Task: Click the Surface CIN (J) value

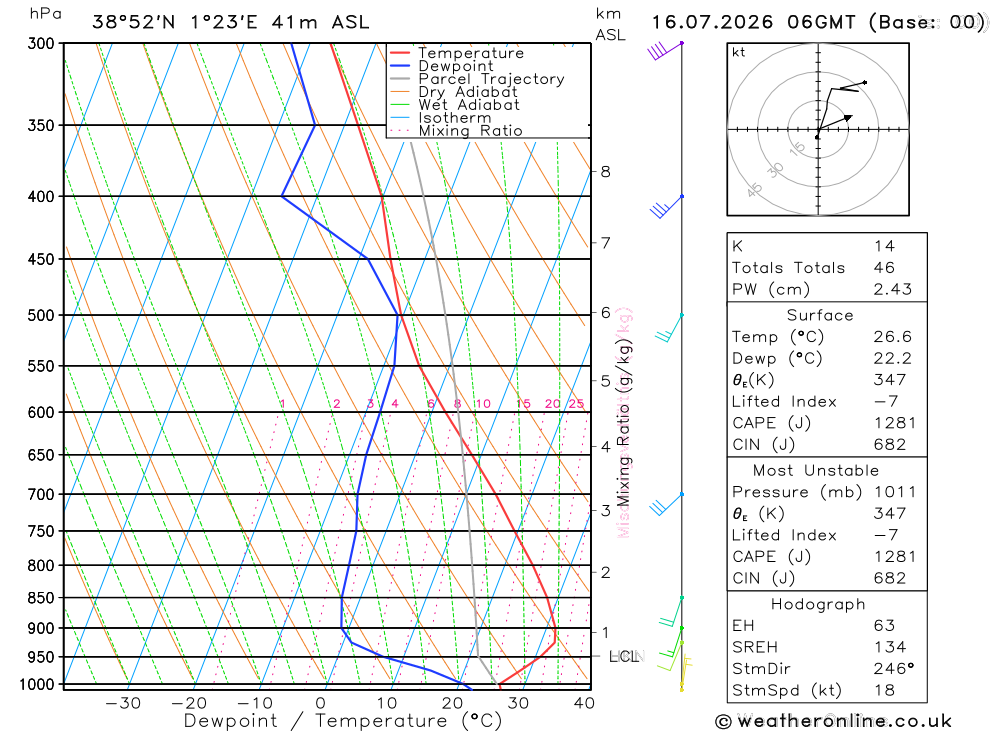Action: (x=890, y=445)
